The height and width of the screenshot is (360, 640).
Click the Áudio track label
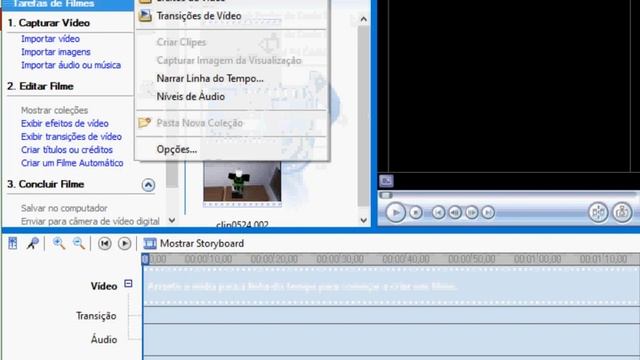point(104,339)
